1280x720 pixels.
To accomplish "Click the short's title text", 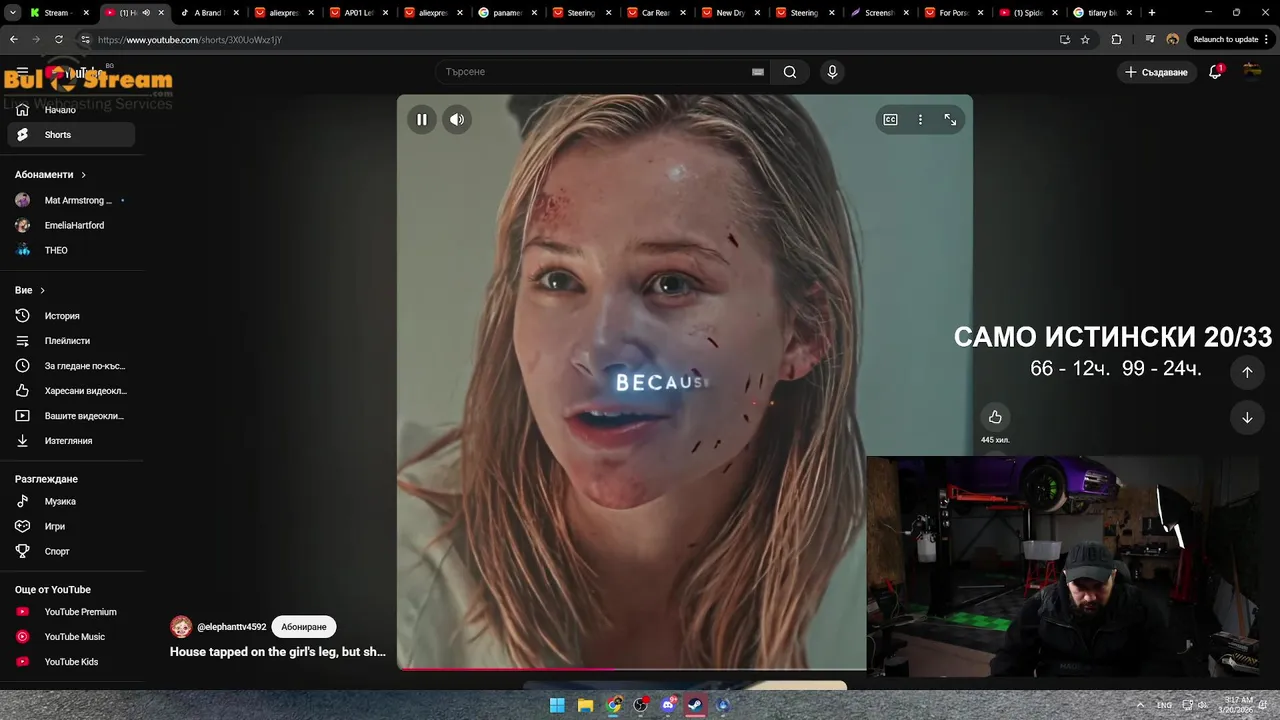I will coord(278,652).
